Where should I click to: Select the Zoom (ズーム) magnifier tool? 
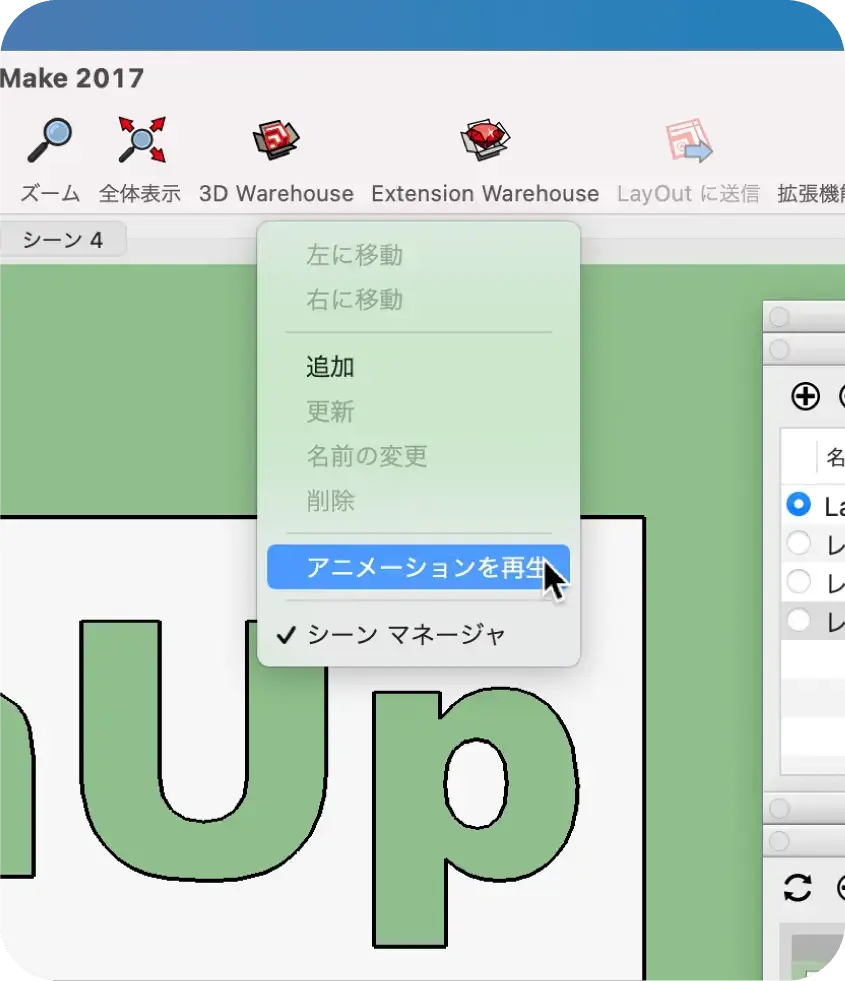click(49, 141)
